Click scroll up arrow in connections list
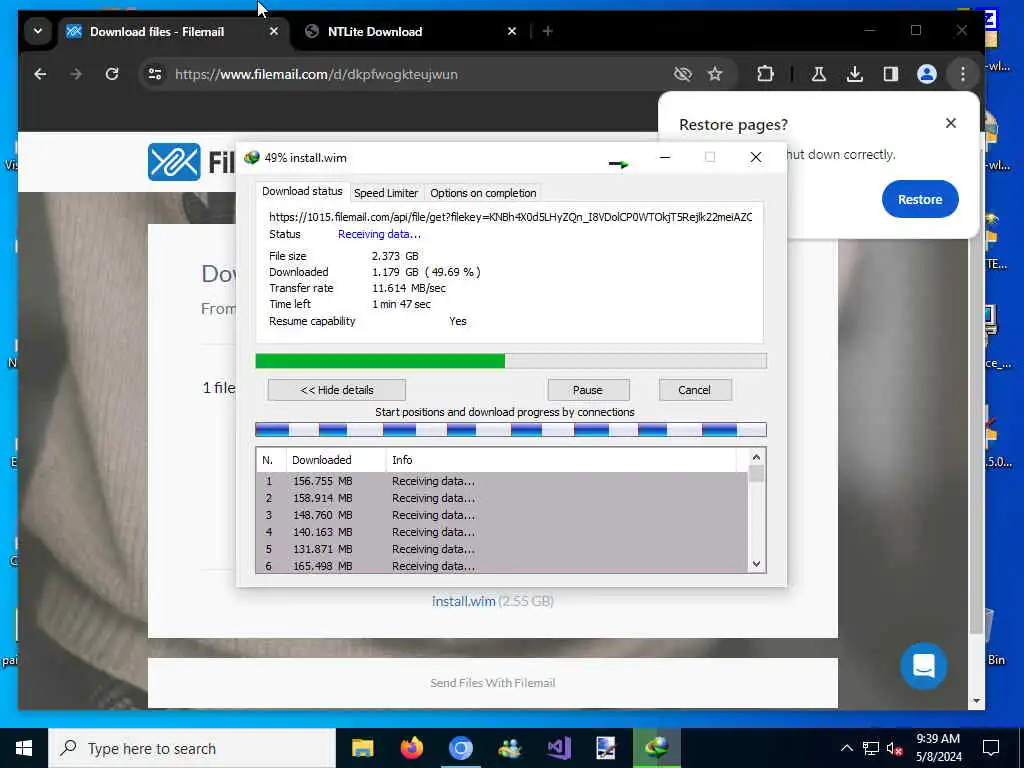 coord(756,457)
